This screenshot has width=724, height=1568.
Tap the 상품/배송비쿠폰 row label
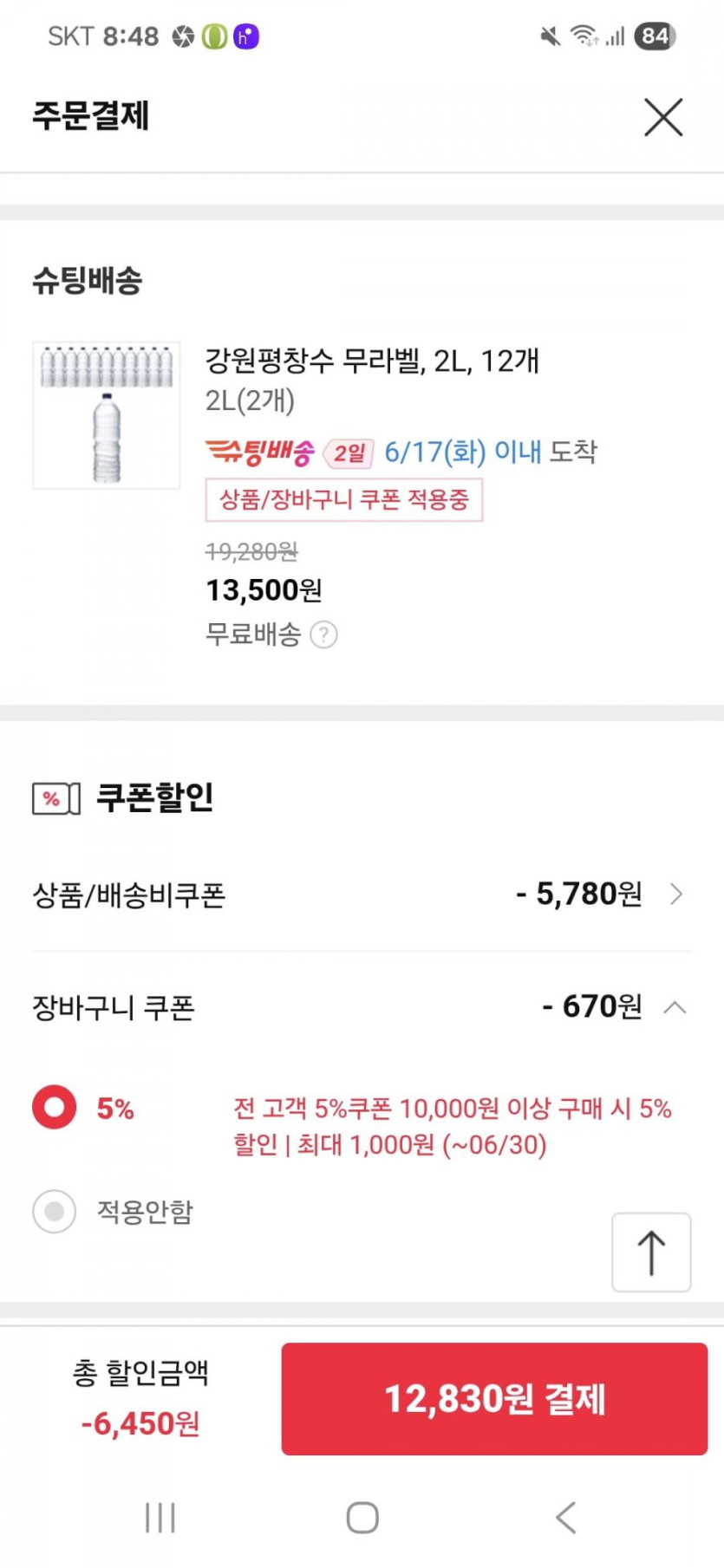(x=129, y=895)
